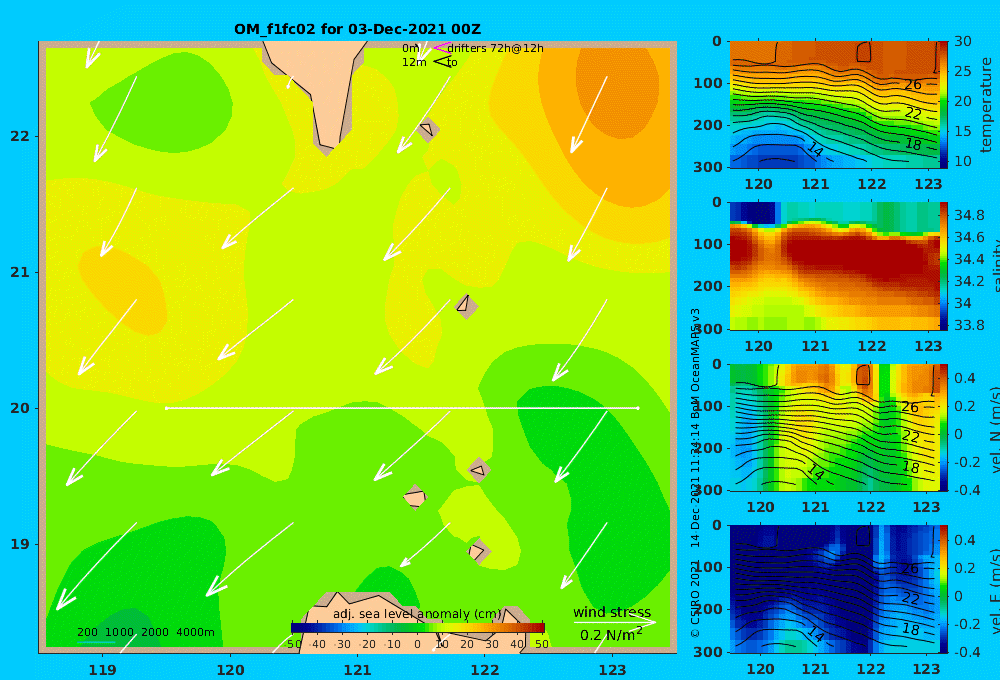This screenshot has height=680, width=1000.
Task: Click the white transect line along 20N
Action: tap(402, 408)
